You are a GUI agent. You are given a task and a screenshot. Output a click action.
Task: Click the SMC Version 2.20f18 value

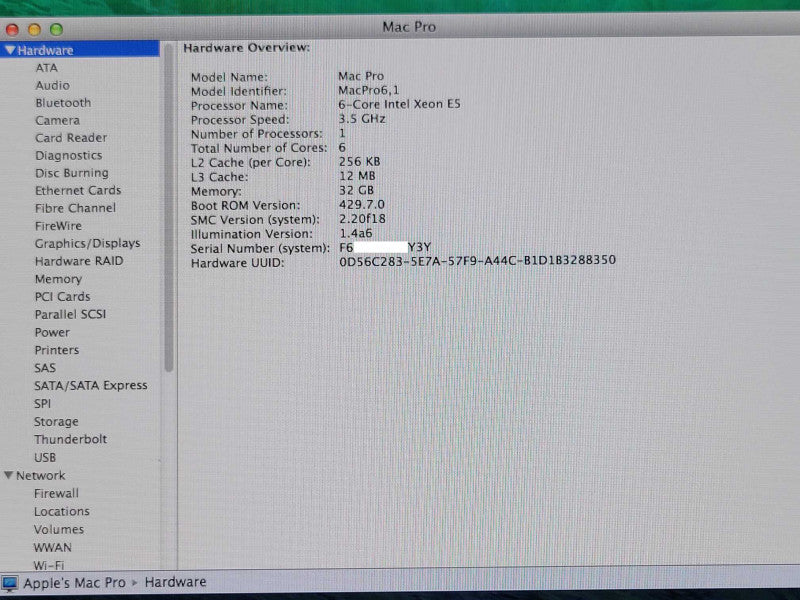click(362, 219)
